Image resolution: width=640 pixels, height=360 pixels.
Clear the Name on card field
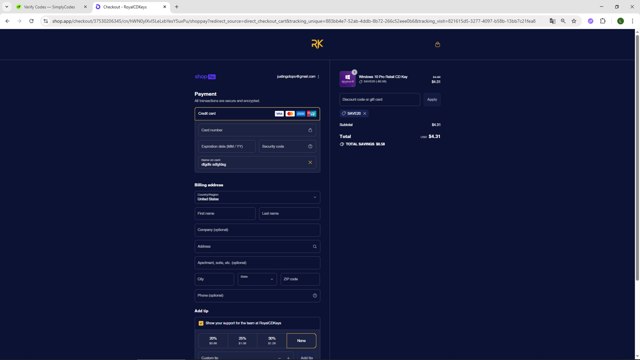coord(310,162)
